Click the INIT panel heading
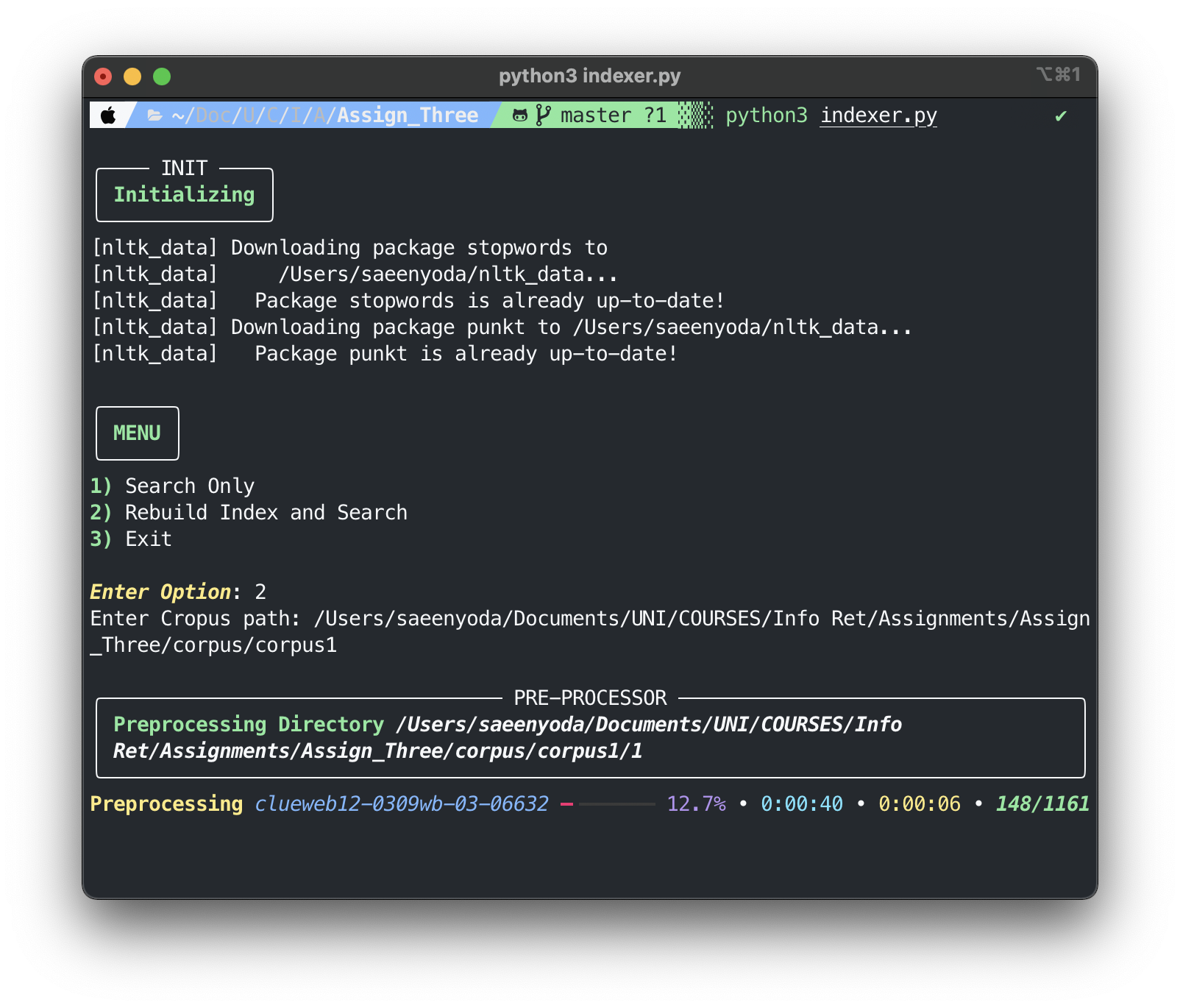Screen dimensions: 1180x1008 pyautogui.click(x=185, y=168)
